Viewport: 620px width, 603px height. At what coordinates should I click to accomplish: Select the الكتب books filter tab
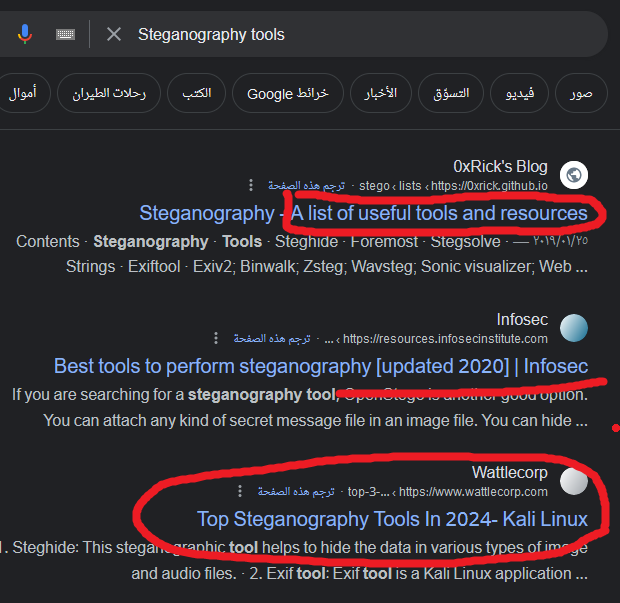click(197, 93)
